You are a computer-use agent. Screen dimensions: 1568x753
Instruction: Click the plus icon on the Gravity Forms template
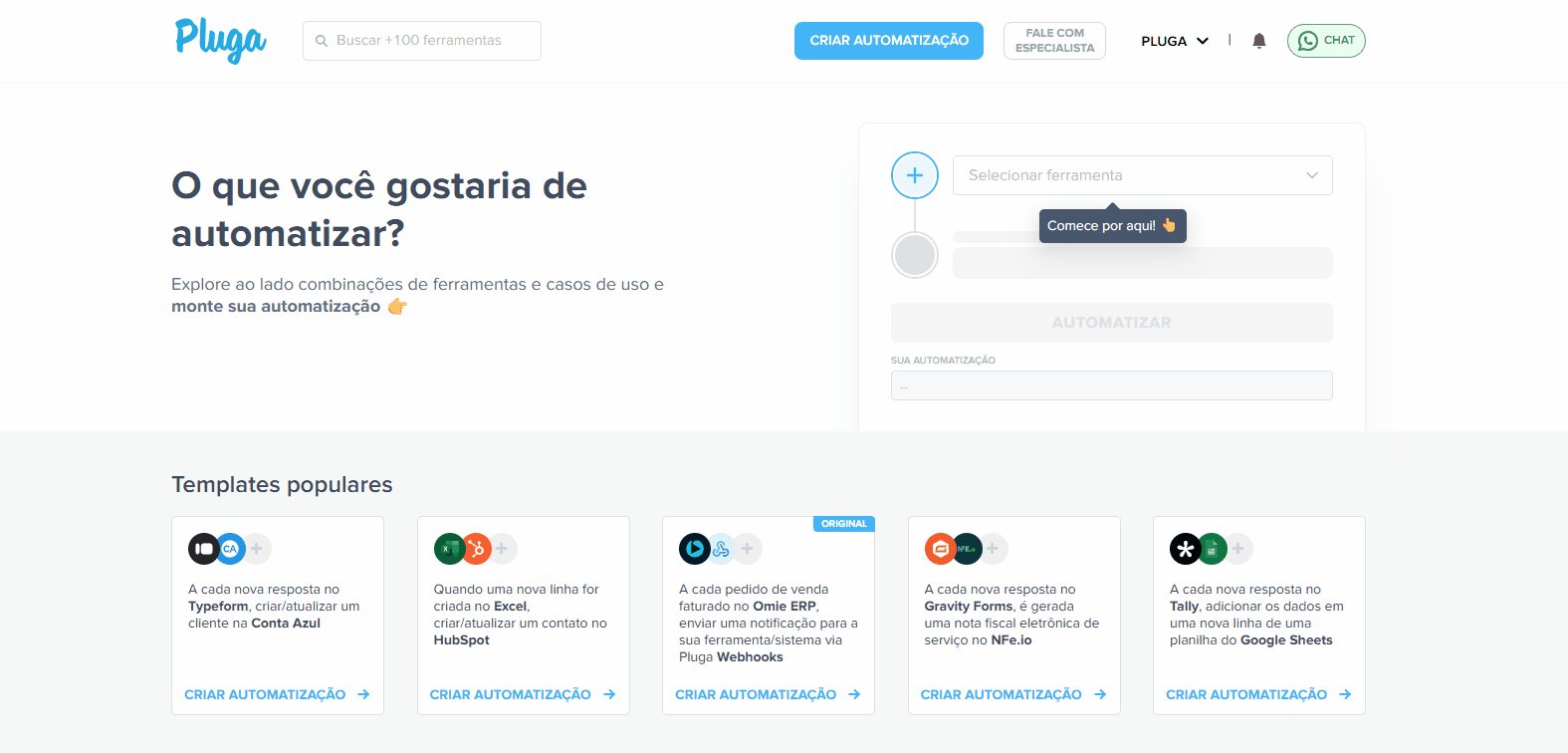994,549
